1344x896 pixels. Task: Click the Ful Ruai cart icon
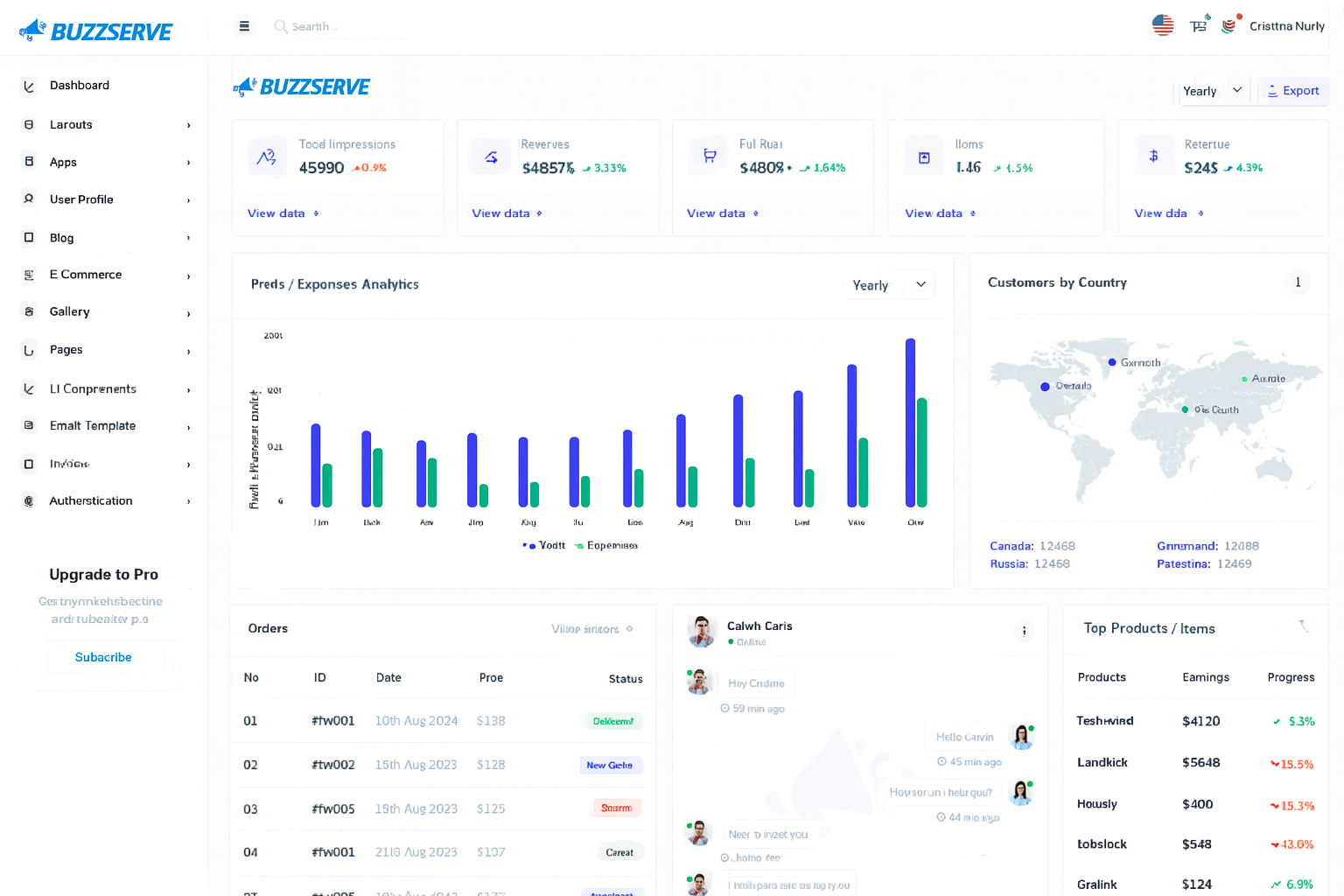click(709, 157)
